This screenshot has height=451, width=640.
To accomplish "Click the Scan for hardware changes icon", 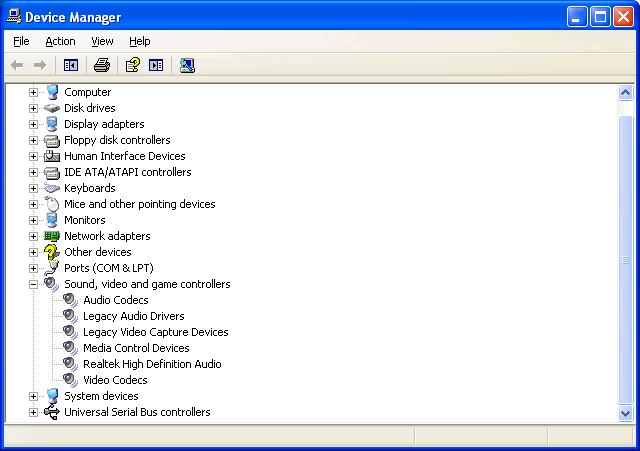I will [x=187, y=65].
